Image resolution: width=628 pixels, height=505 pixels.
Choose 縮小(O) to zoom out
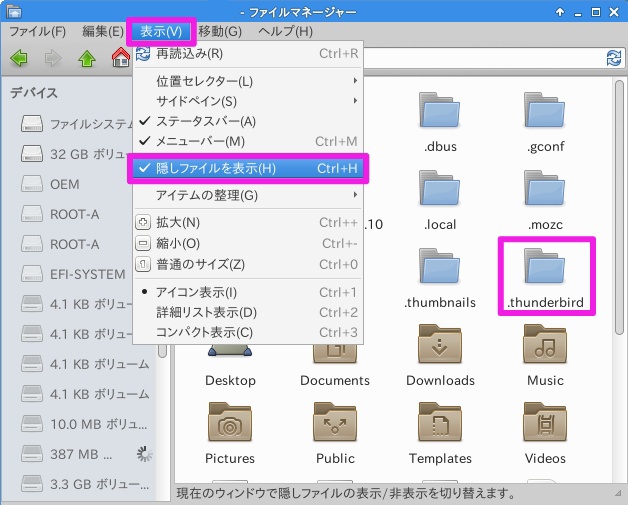pos(248,243)
